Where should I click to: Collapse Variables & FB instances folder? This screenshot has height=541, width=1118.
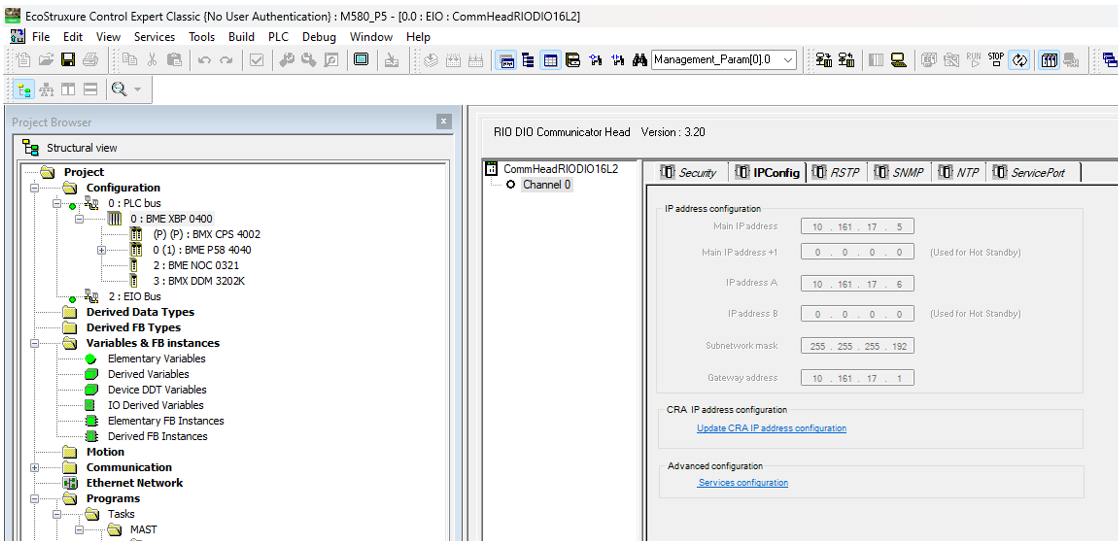pos(34,344)
